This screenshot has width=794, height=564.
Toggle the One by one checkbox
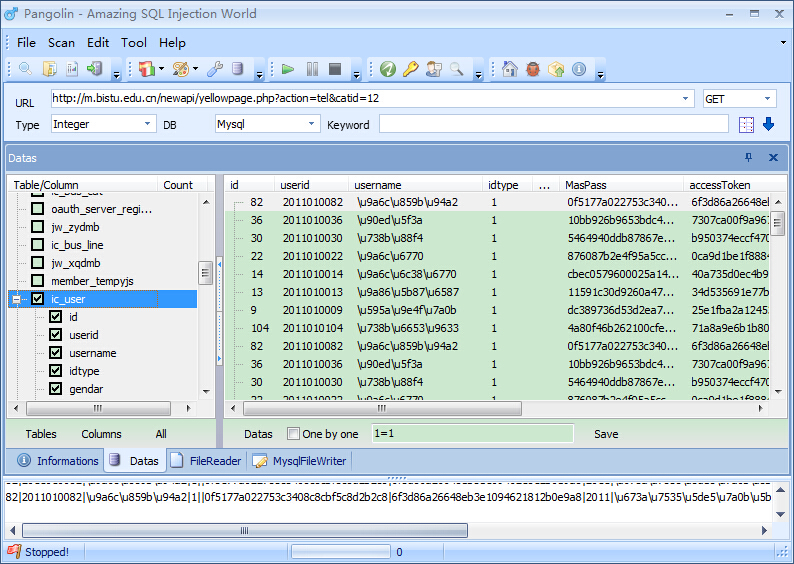(293, 434)
